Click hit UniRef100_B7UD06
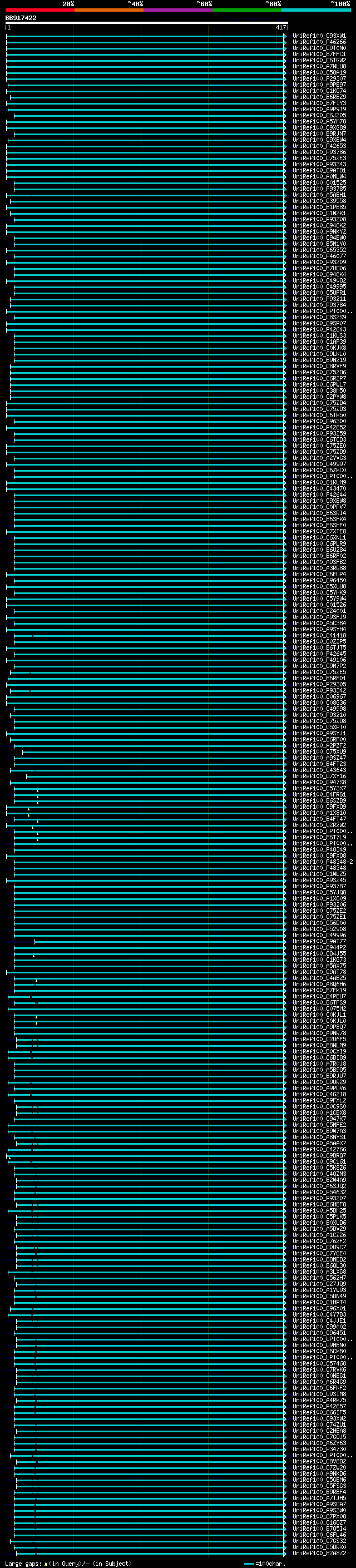Image resolution: width=356 pixels, height=1568 pixels. click(319, 269)
